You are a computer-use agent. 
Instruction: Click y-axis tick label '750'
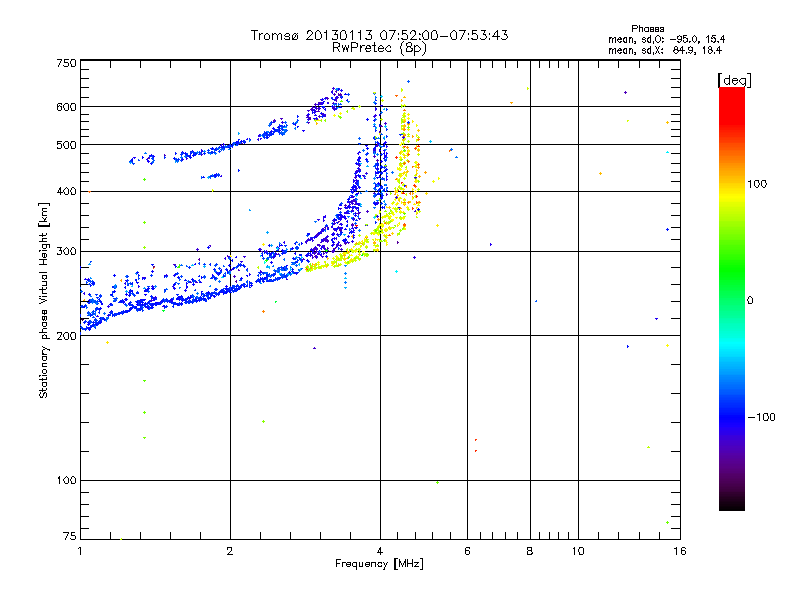click(x=67, y=63)
